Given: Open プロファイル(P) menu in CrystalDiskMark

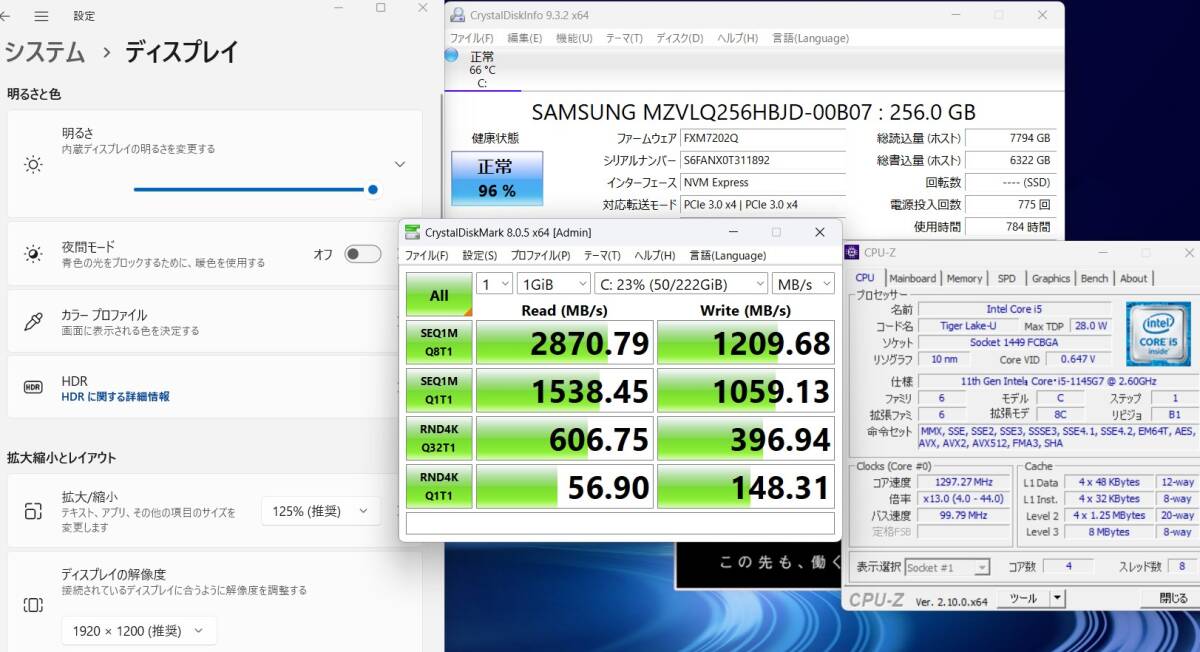Looking at the screenshot, I should [x=540, y=255].
